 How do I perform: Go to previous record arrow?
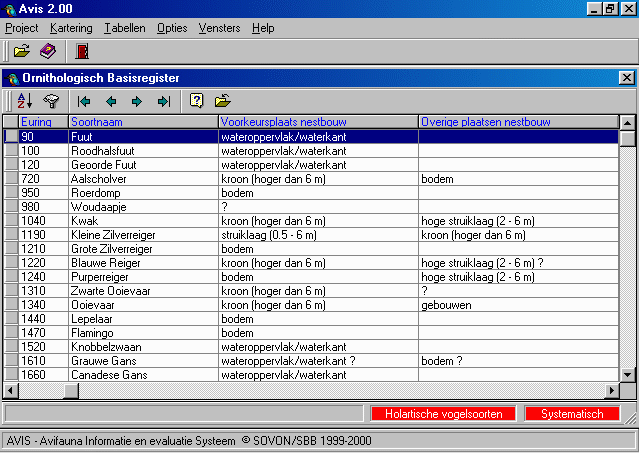[x=111, y=101]
